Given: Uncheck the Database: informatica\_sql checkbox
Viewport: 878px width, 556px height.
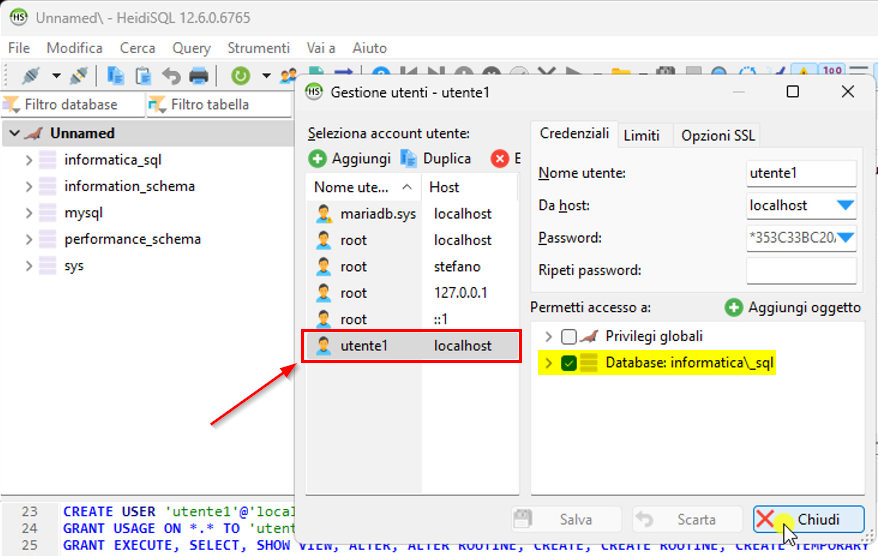Looking at the screenshot, I should click(569, 363).
